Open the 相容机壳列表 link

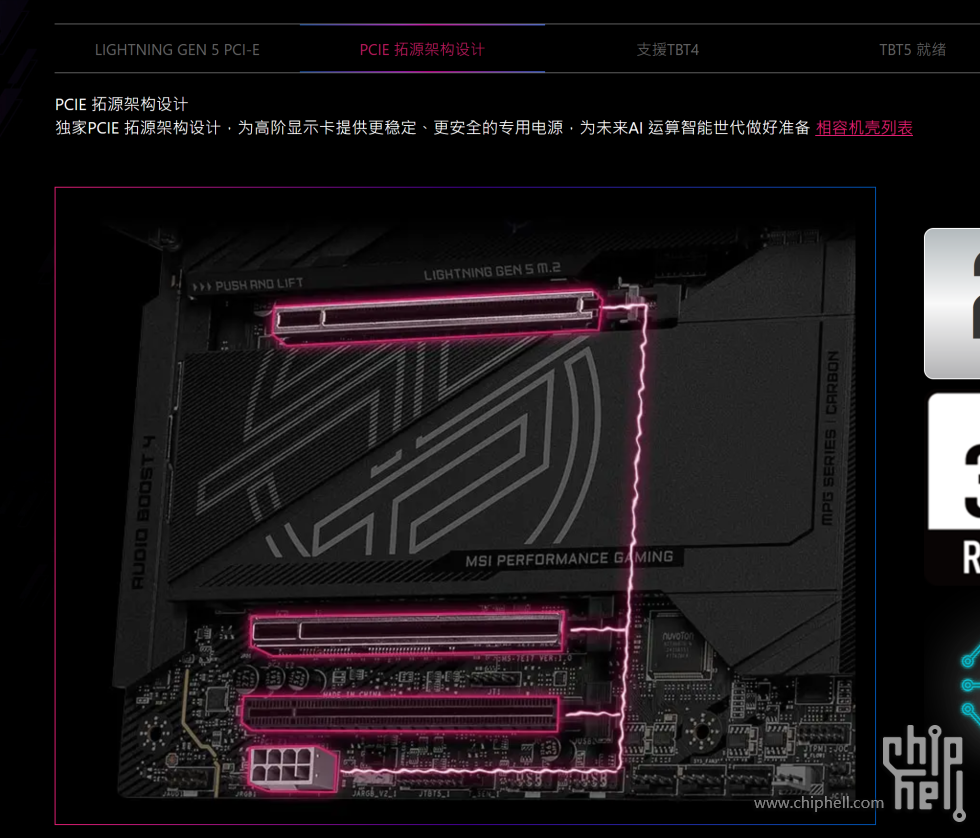(864, 127)
